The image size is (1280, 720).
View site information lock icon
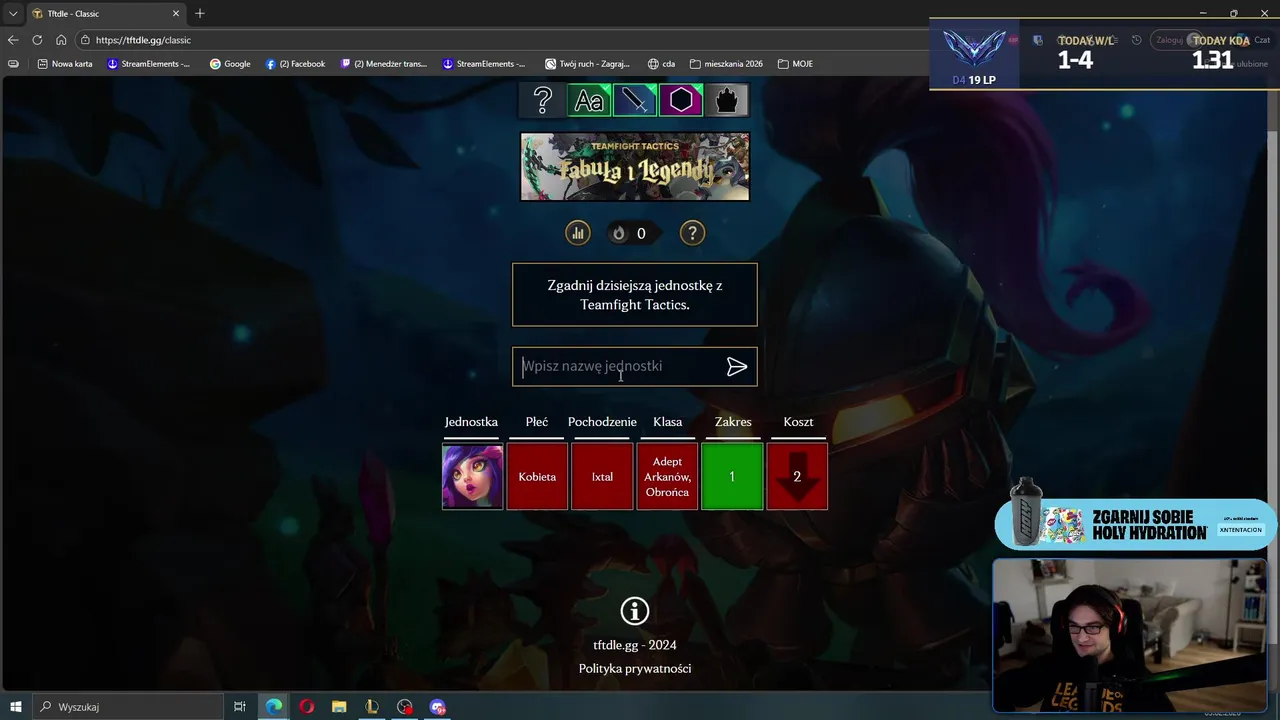click(x=86, y=40)
